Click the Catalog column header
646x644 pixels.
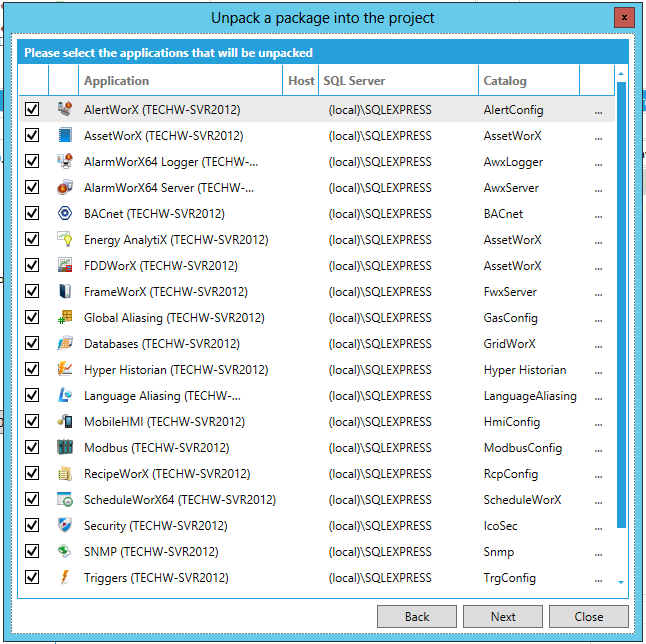tap(528, 81)
